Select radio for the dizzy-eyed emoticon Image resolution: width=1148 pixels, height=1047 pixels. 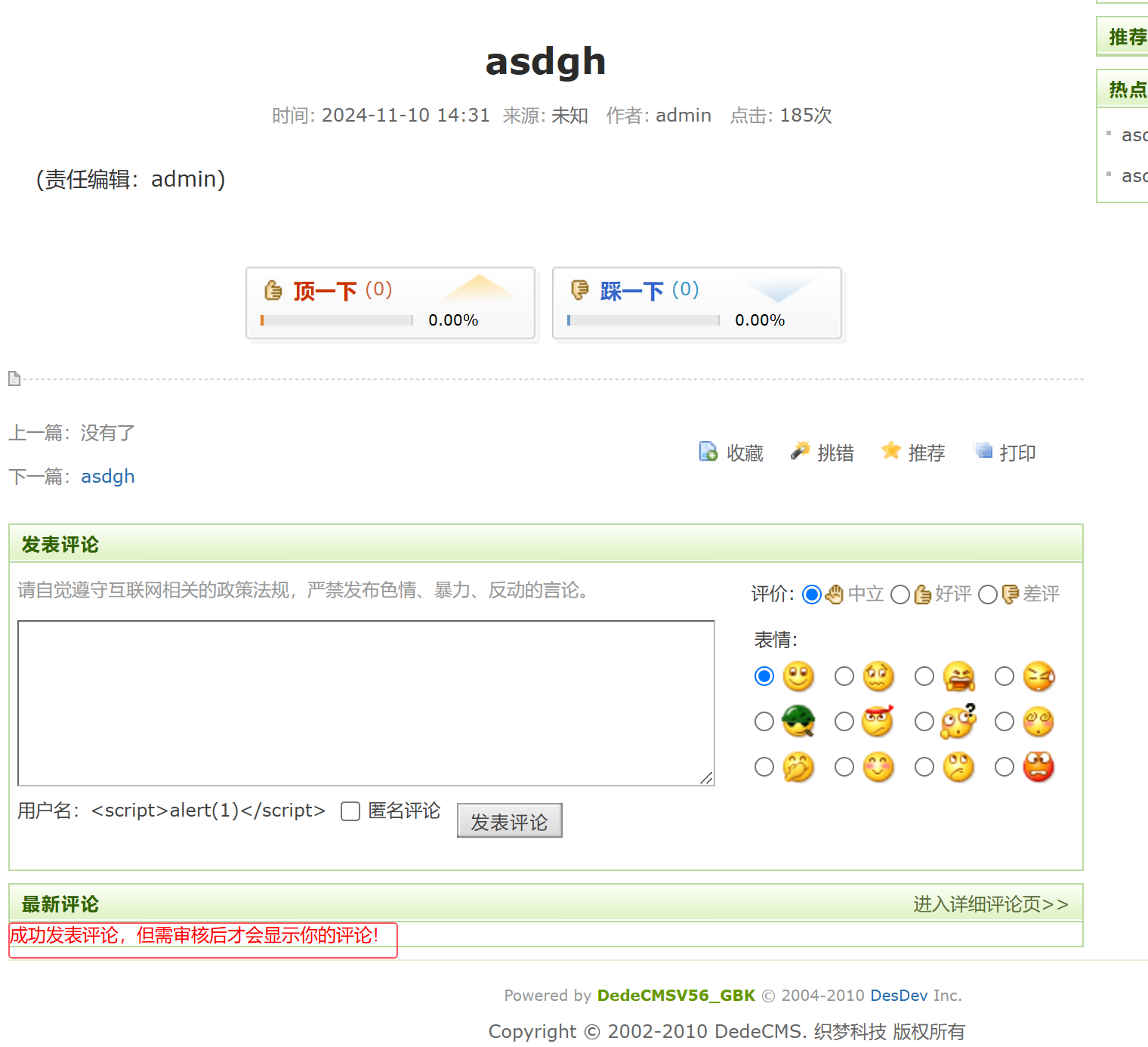844,676
